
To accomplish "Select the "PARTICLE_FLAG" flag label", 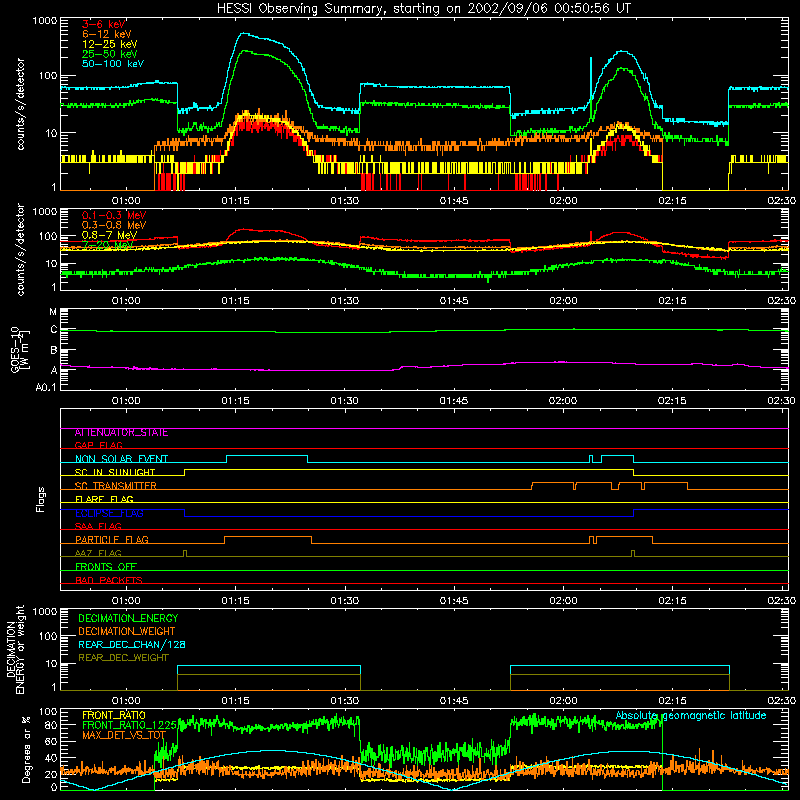I will click(x=112, y=540).
